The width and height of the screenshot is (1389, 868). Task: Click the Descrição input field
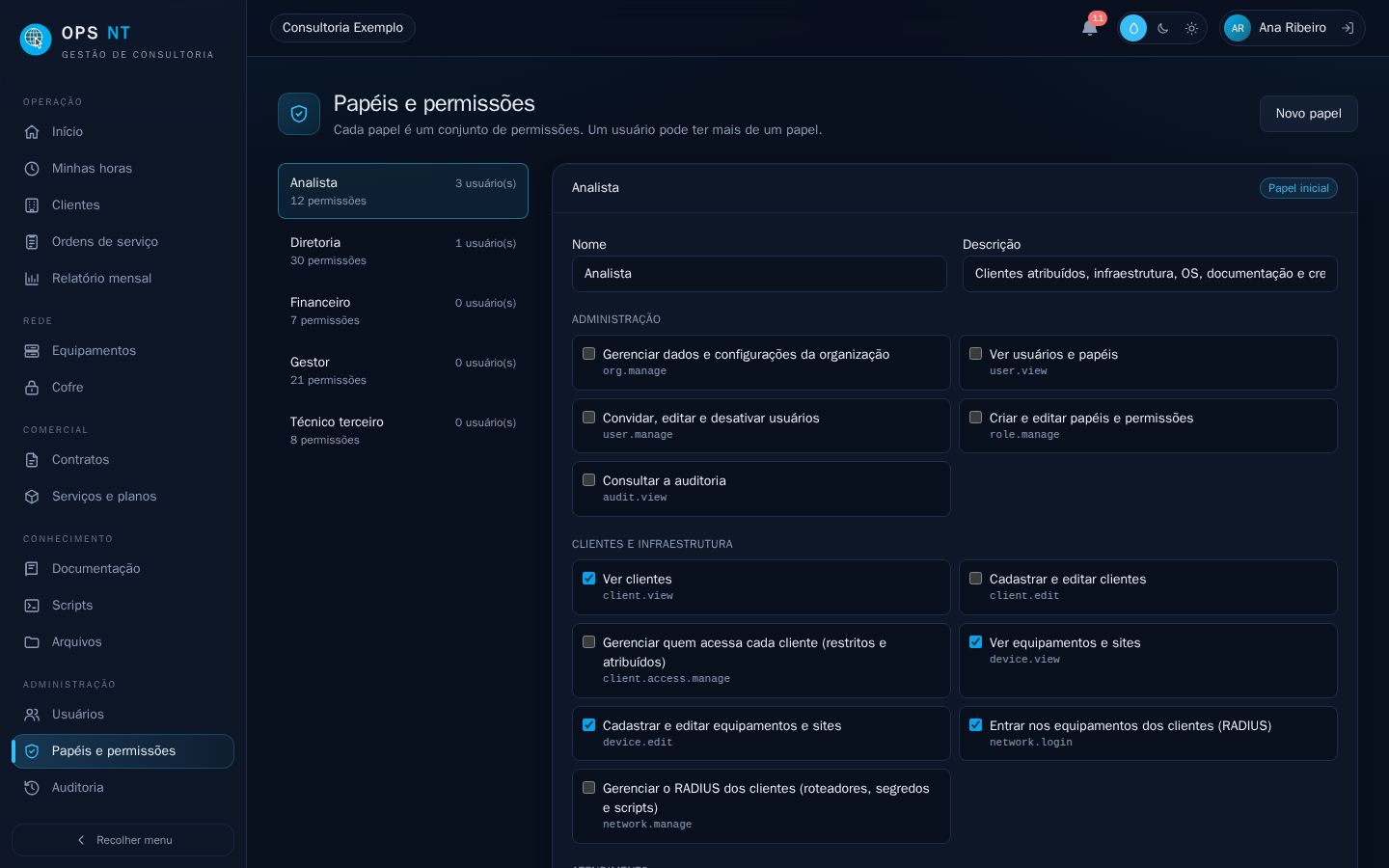click(1150, 274)
